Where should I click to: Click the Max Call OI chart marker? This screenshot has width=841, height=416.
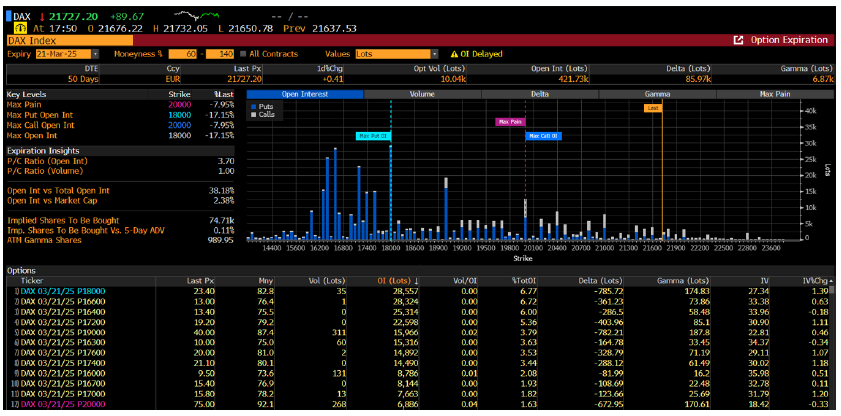coord(543,136)
